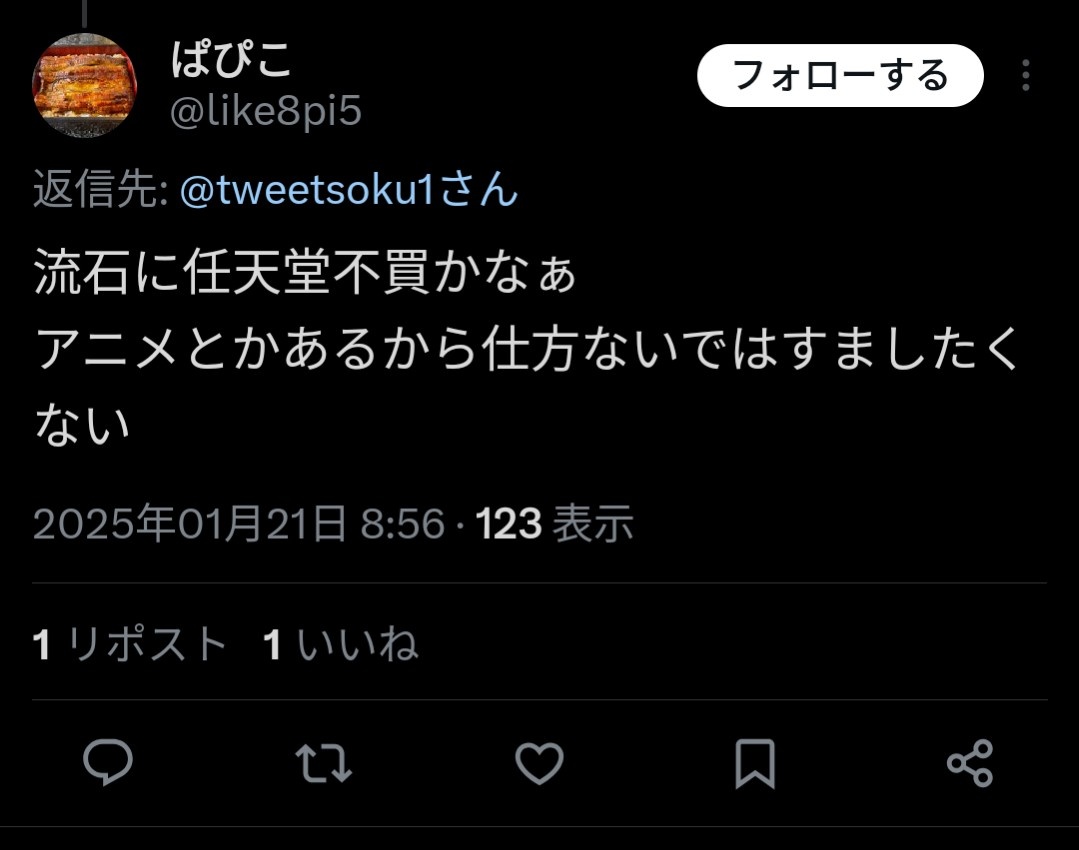Open the ぱぴこ display name profile
The height and width of the screenshot is (850, 1079).
[x=231, y=59]
